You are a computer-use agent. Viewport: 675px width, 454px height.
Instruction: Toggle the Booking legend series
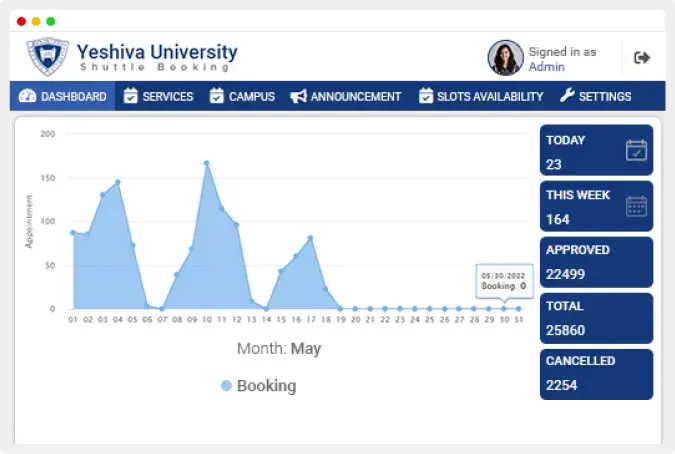(x=266, y=386)
